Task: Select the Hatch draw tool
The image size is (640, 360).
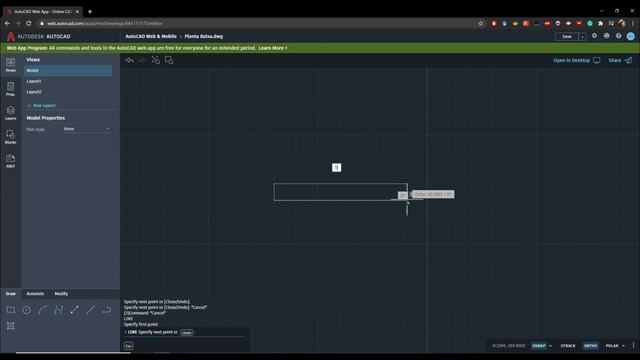Action: (x=11, y=326)
